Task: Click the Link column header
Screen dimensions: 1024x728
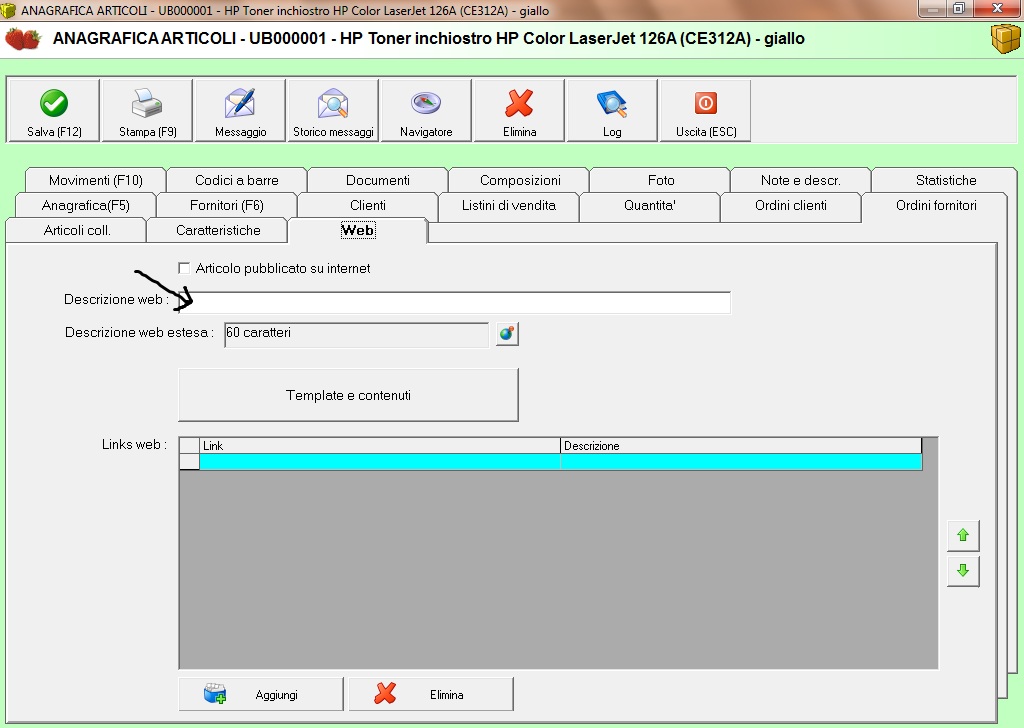Action: pyautogui.click(x=379, y=446)
